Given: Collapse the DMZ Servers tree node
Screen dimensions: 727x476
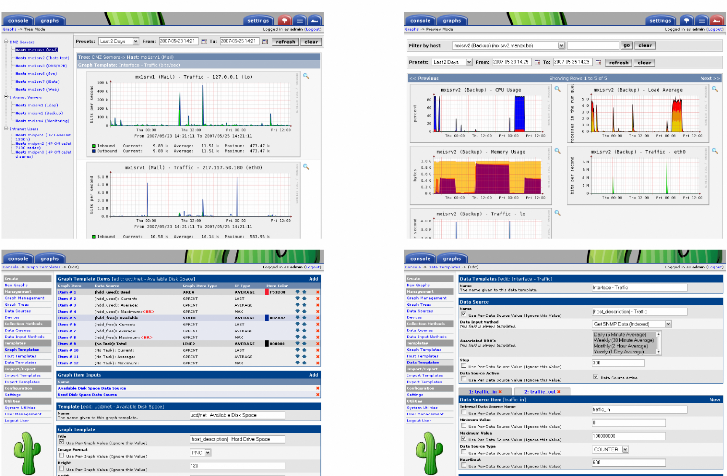Looking at the screenshot, I should pos(6,41).
